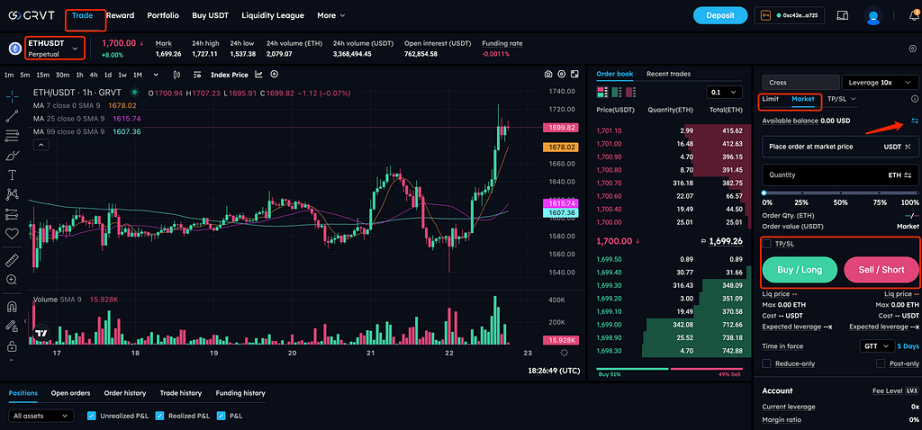Click the wallet address 0xc42e button
The width and height of the screenshot is (922, 430).
pyautogui.click(x=790, y=15)
